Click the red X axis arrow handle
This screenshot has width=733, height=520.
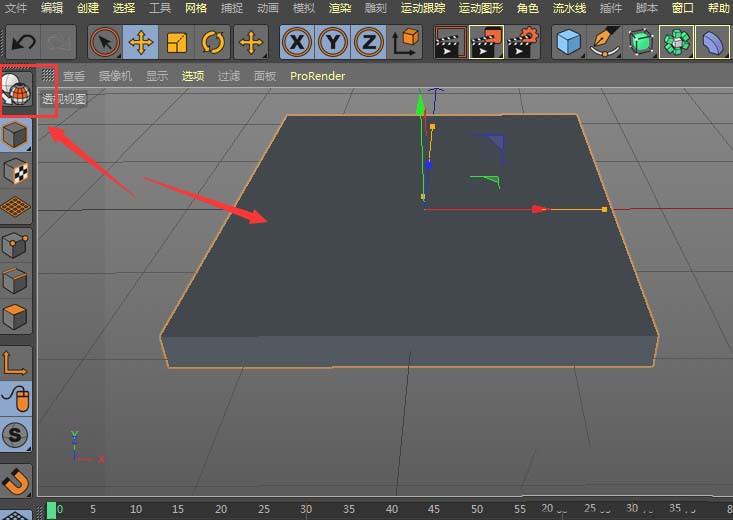540,209
